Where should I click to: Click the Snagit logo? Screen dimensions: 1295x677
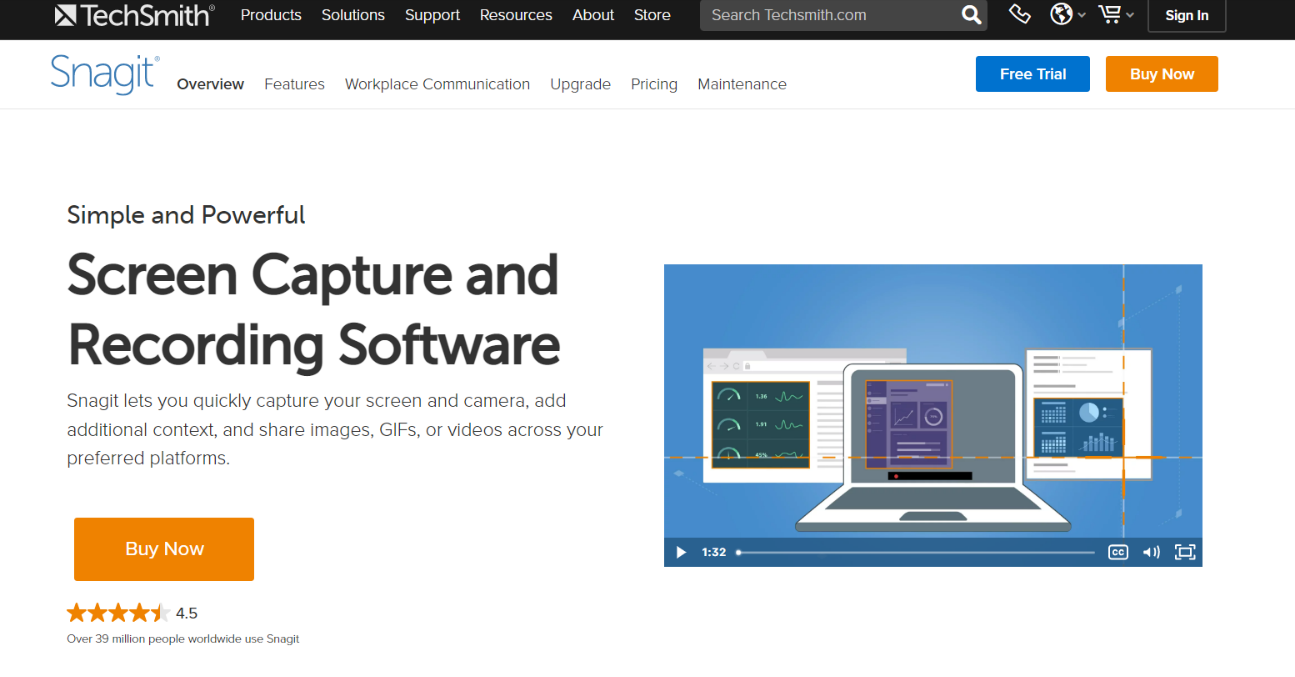[105, 75]
